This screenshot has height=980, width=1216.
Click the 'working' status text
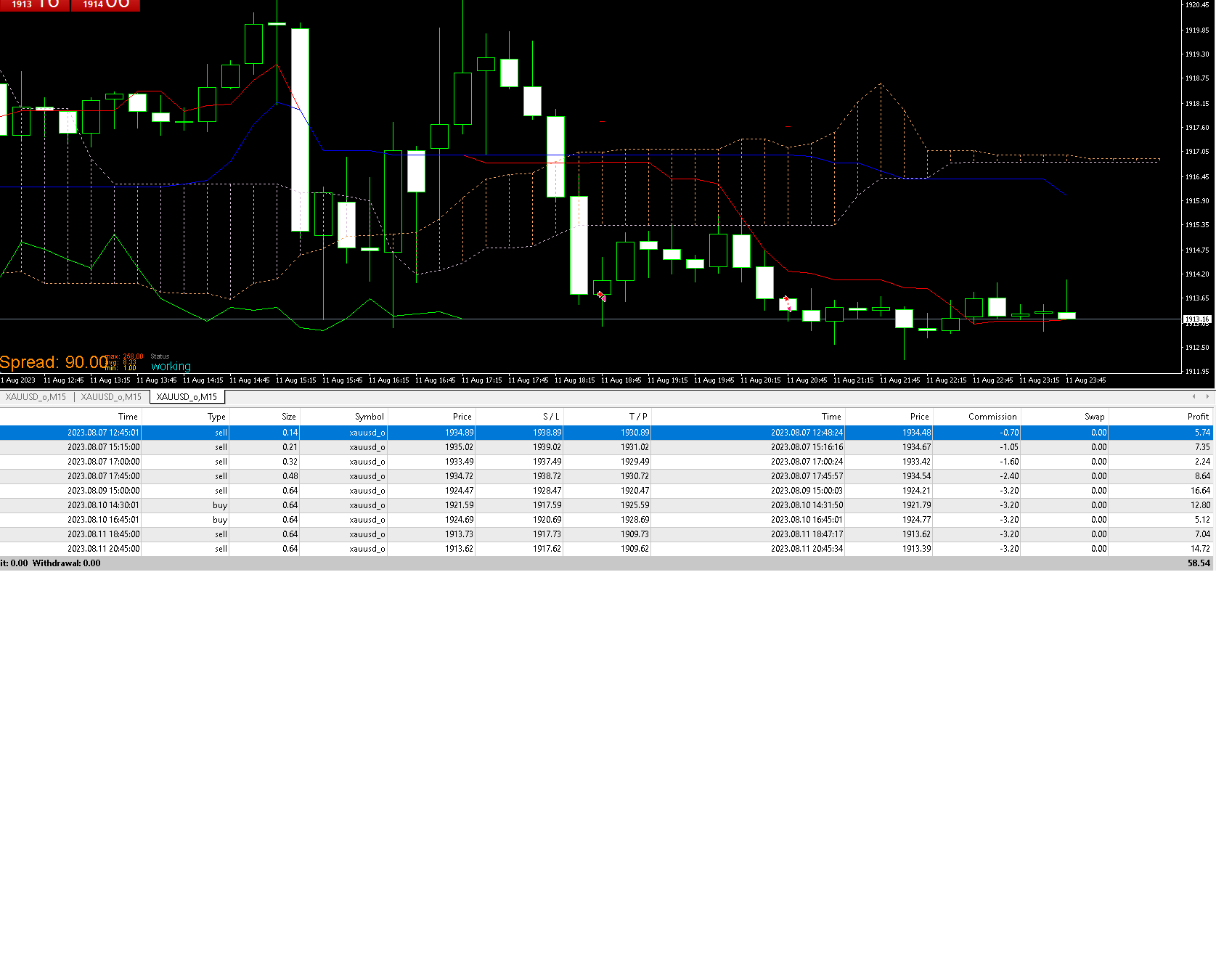(171, 367)
